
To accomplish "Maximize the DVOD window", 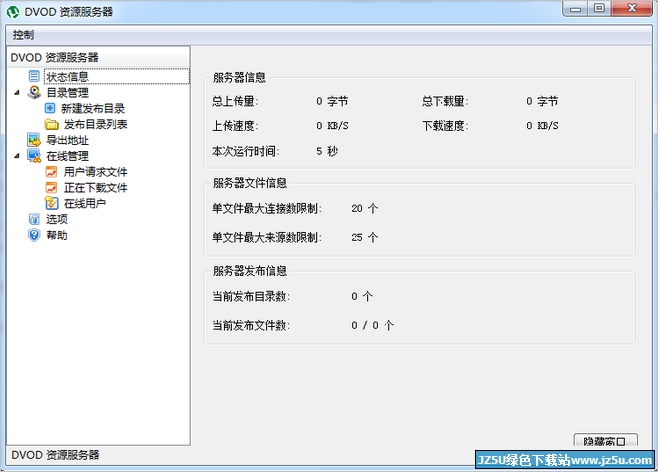I will (599, 8).
